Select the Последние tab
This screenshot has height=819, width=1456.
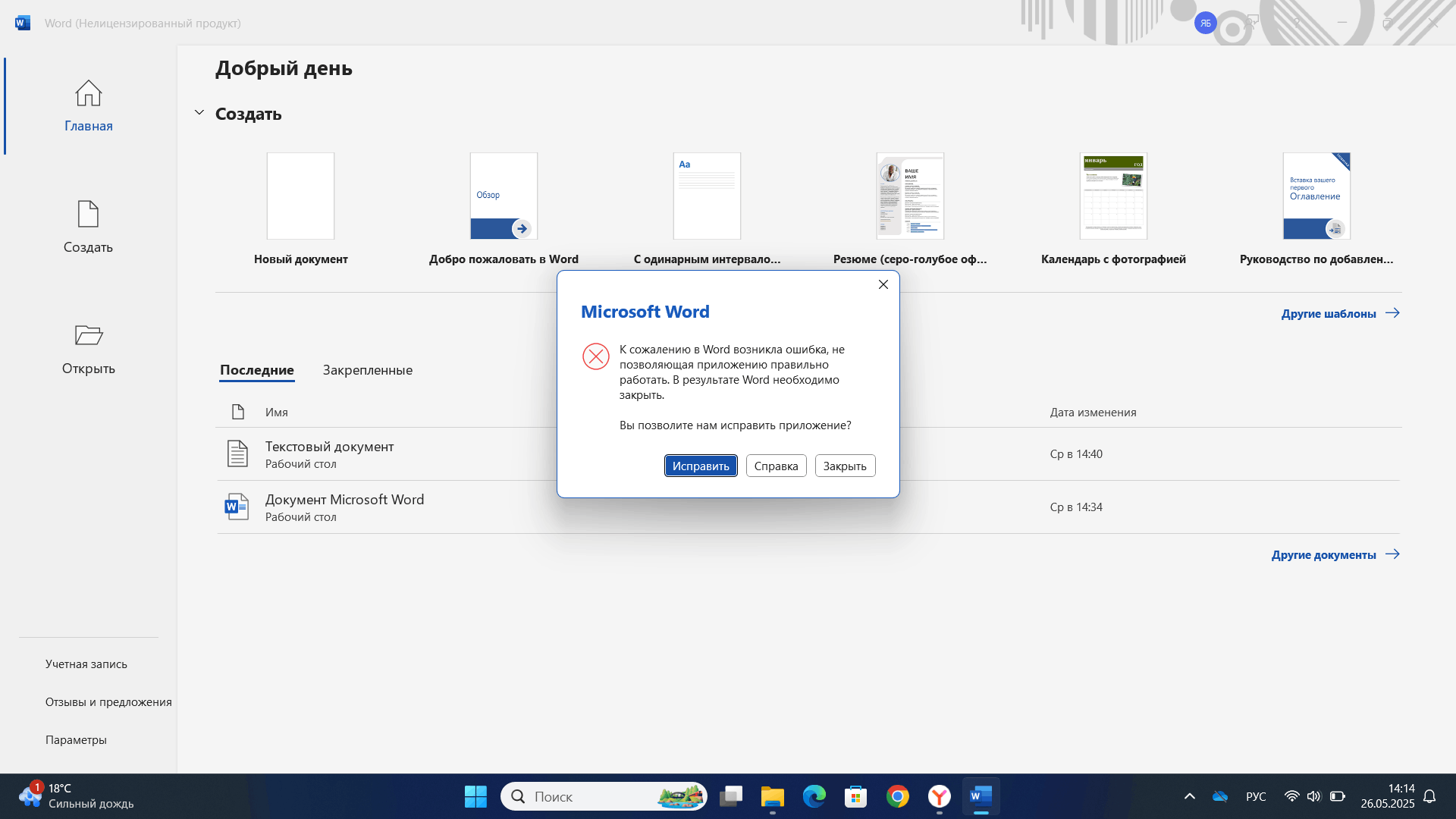(256, 370)
